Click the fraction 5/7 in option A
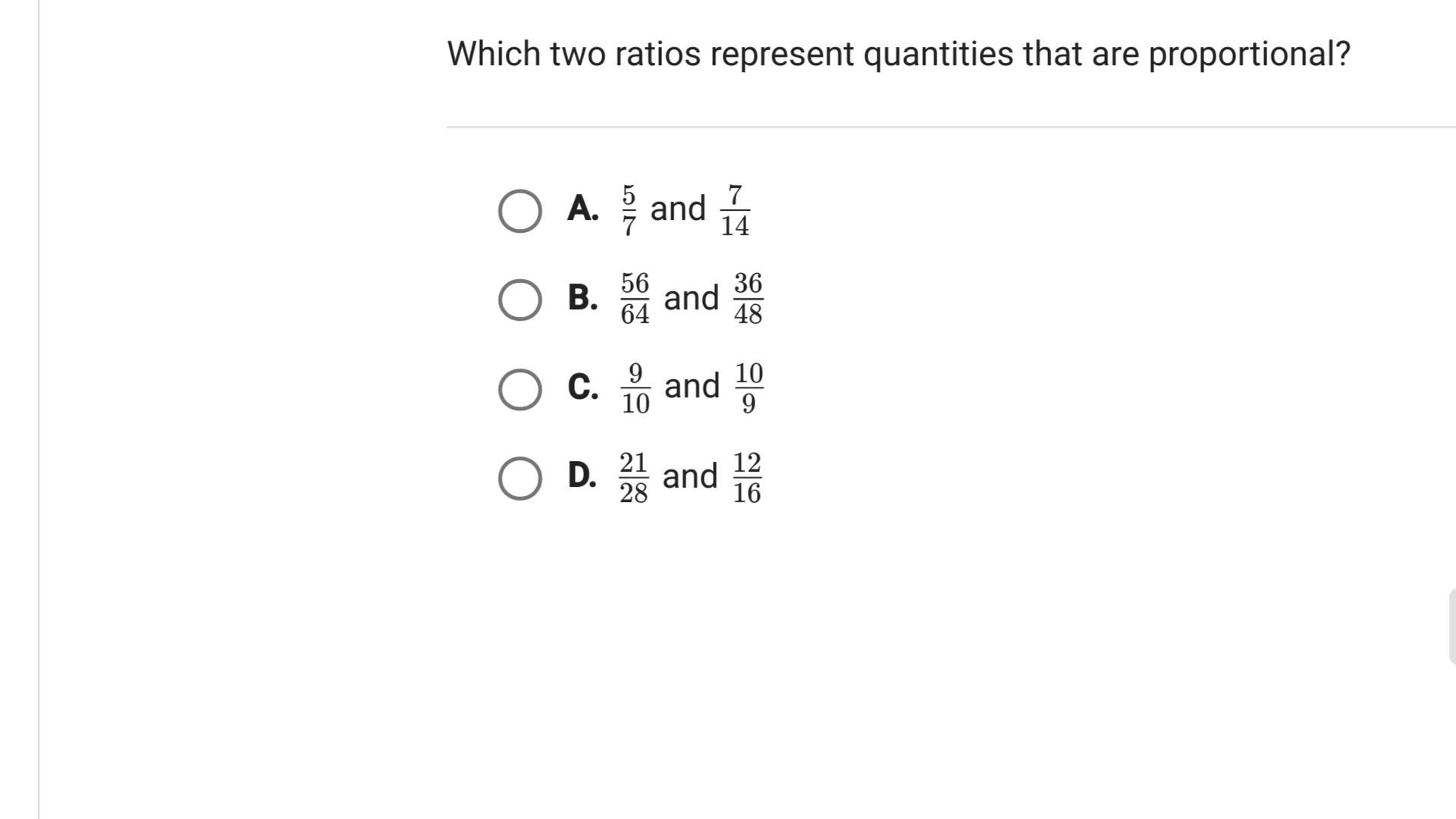Viewport: 1456px width, 819px height. (629, 210)
